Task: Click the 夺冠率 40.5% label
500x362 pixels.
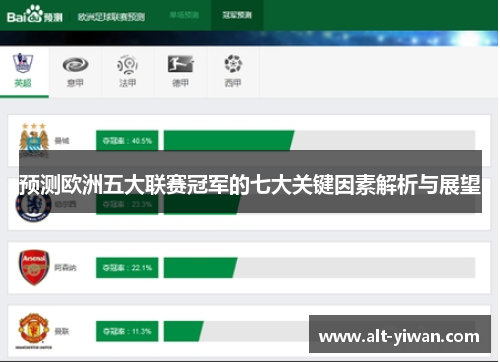Action: [x=127, y=141]
